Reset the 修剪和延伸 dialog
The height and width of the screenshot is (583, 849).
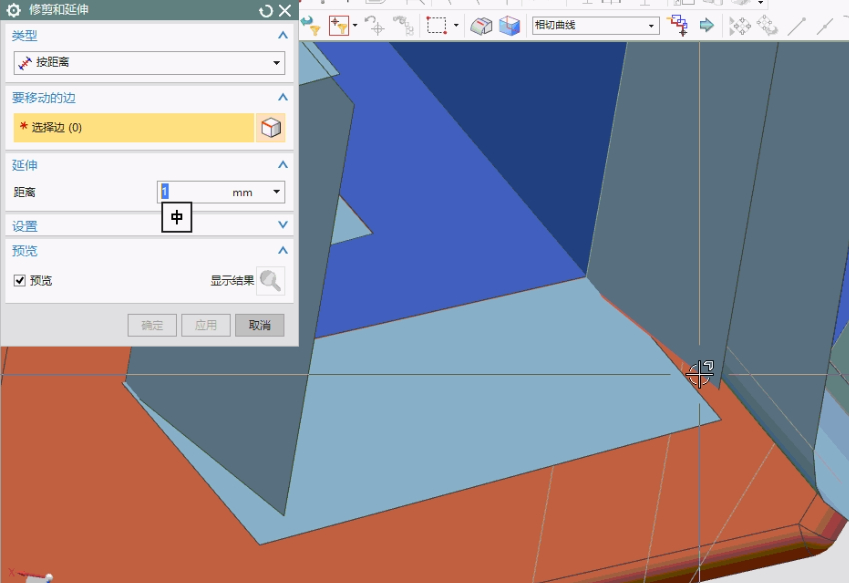(266, 11)
